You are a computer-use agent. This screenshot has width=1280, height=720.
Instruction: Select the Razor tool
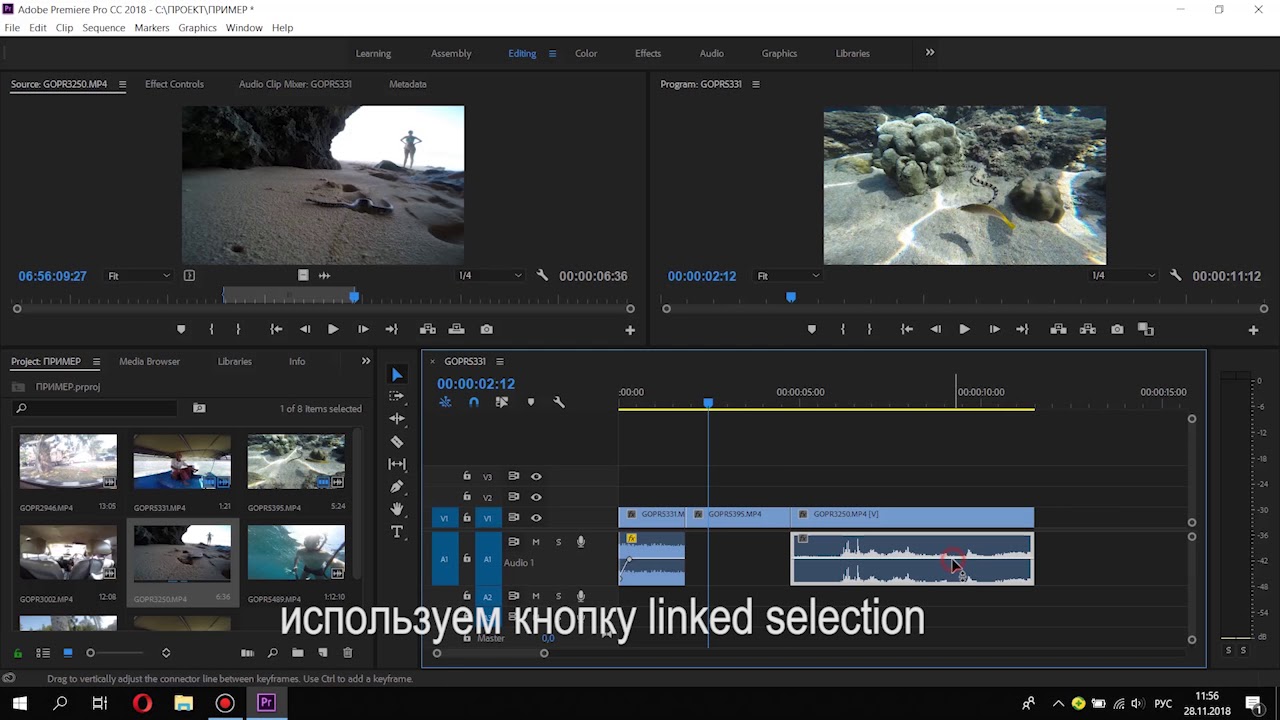click(x=397, y=441)
